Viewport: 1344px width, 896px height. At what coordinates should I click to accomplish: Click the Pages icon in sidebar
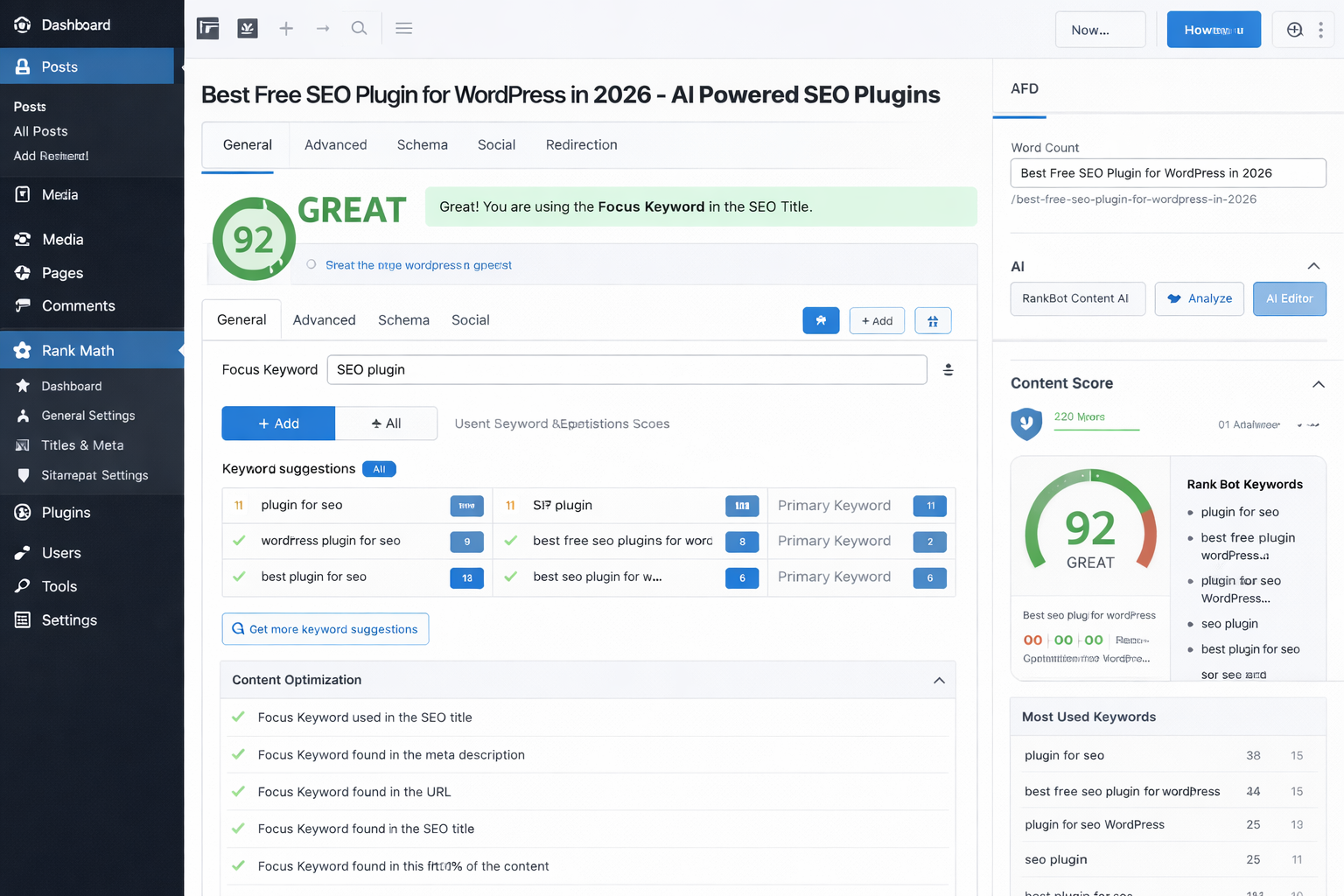23,273
